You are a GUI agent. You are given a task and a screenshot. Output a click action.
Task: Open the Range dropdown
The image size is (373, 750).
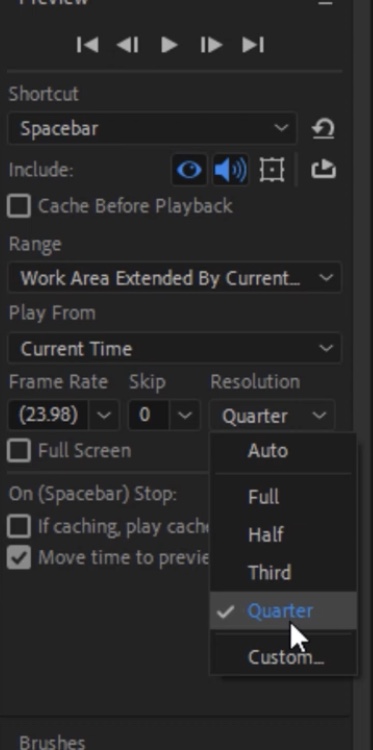[175, 278]
